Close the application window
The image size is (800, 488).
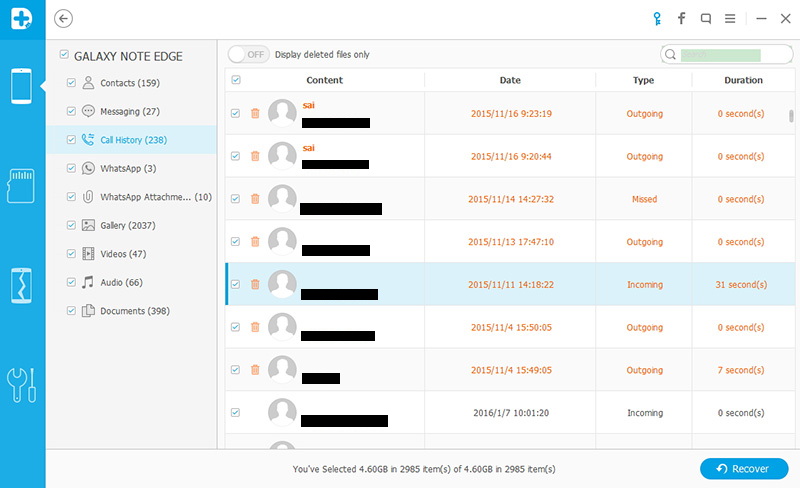coord(786,19)
